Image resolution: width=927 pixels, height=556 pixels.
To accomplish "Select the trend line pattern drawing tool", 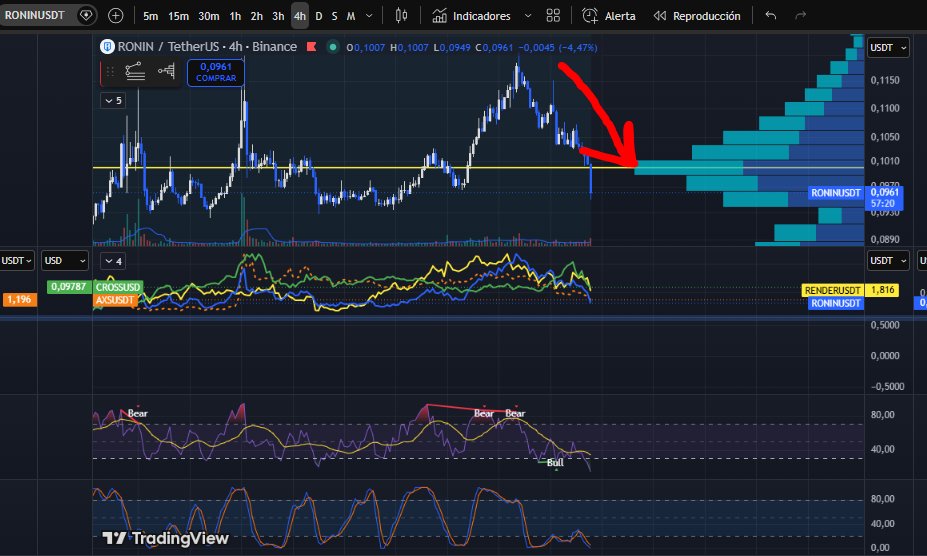I will pyautogui.click(x=135, y=72).
